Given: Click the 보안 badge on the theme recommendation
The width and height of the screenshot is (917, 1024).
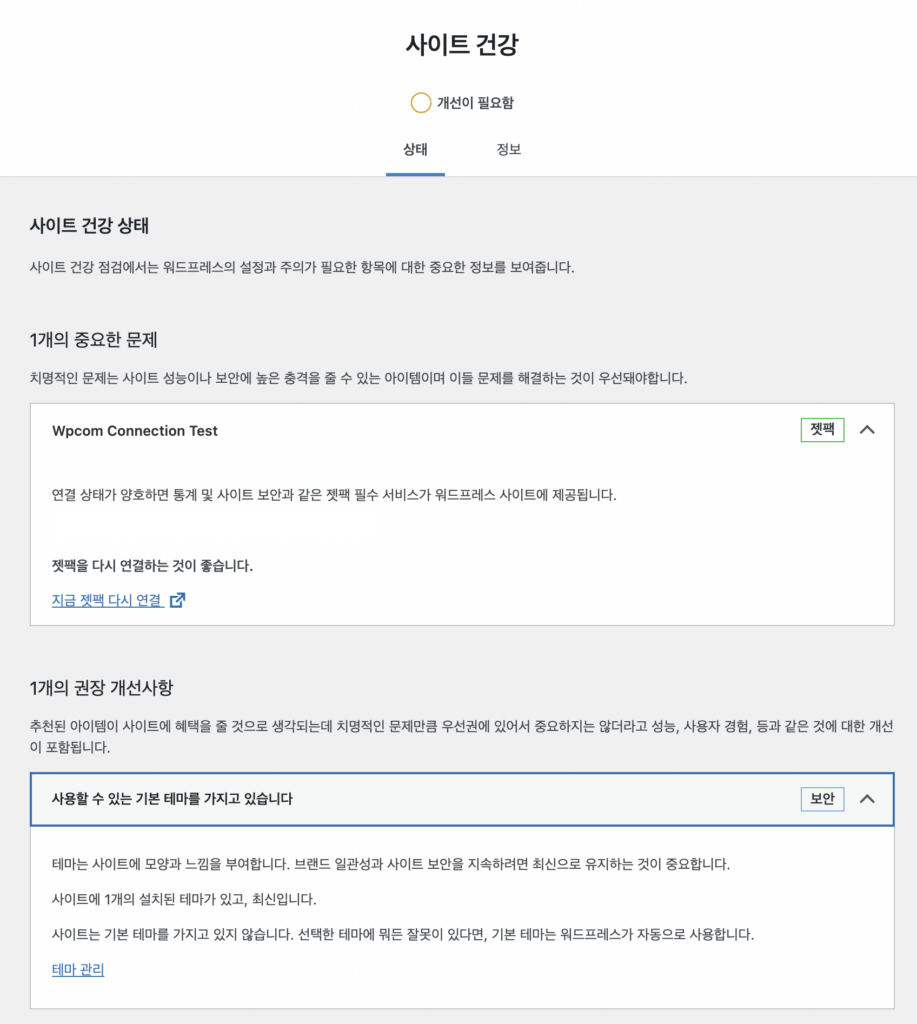Looking at the screenshot, I should 821,799.
